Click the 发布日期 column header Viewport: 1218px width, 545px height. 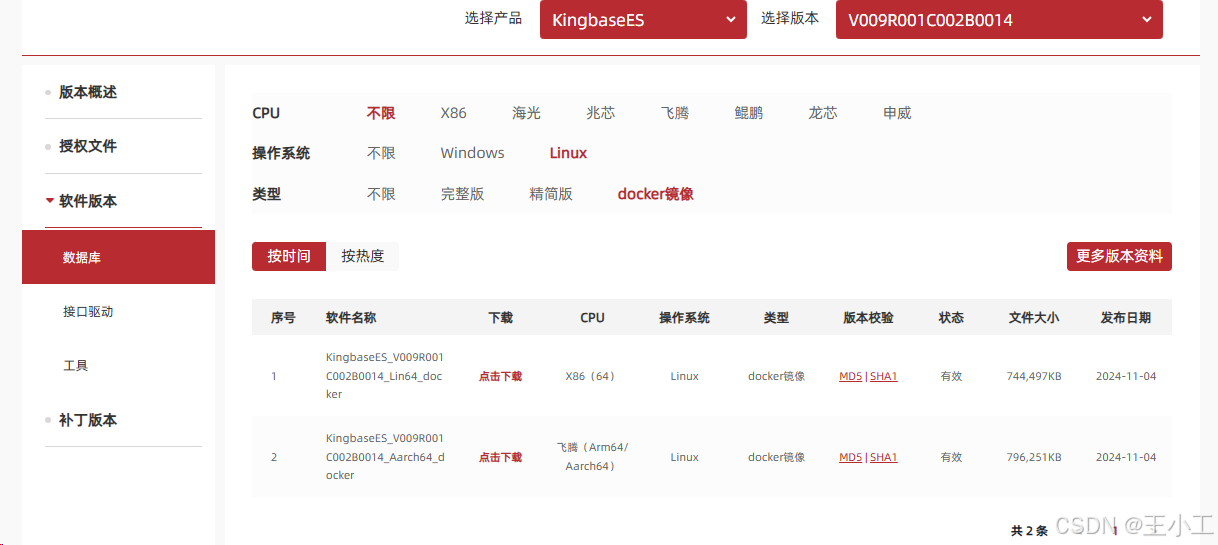pyautogui.click(x=1126, y=317)
